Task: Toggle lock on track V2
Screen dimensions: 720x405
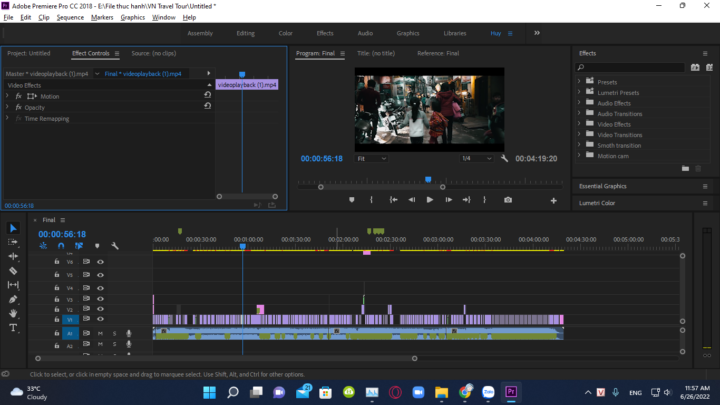Action: [56, 309]
